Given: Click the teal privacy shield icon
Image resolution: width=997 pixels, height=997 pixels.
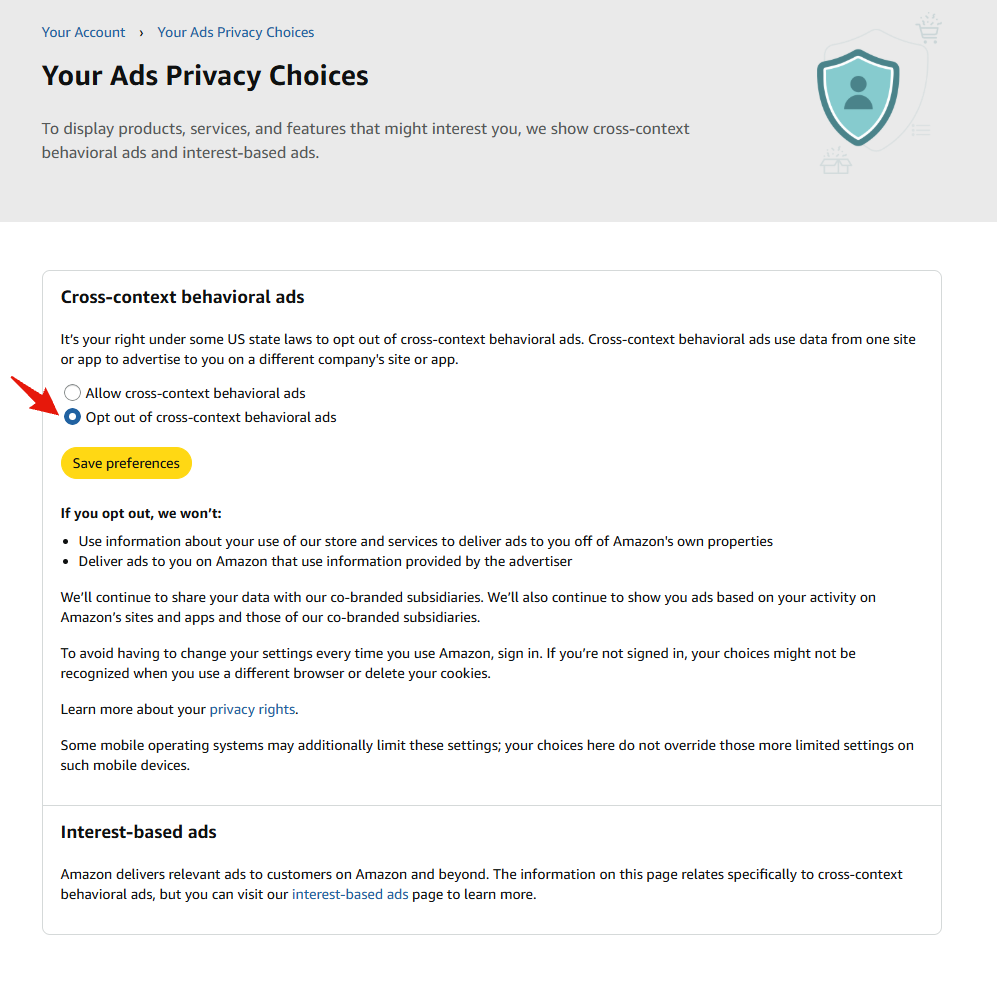Looking at the screenshot, I should coord(858,97).
